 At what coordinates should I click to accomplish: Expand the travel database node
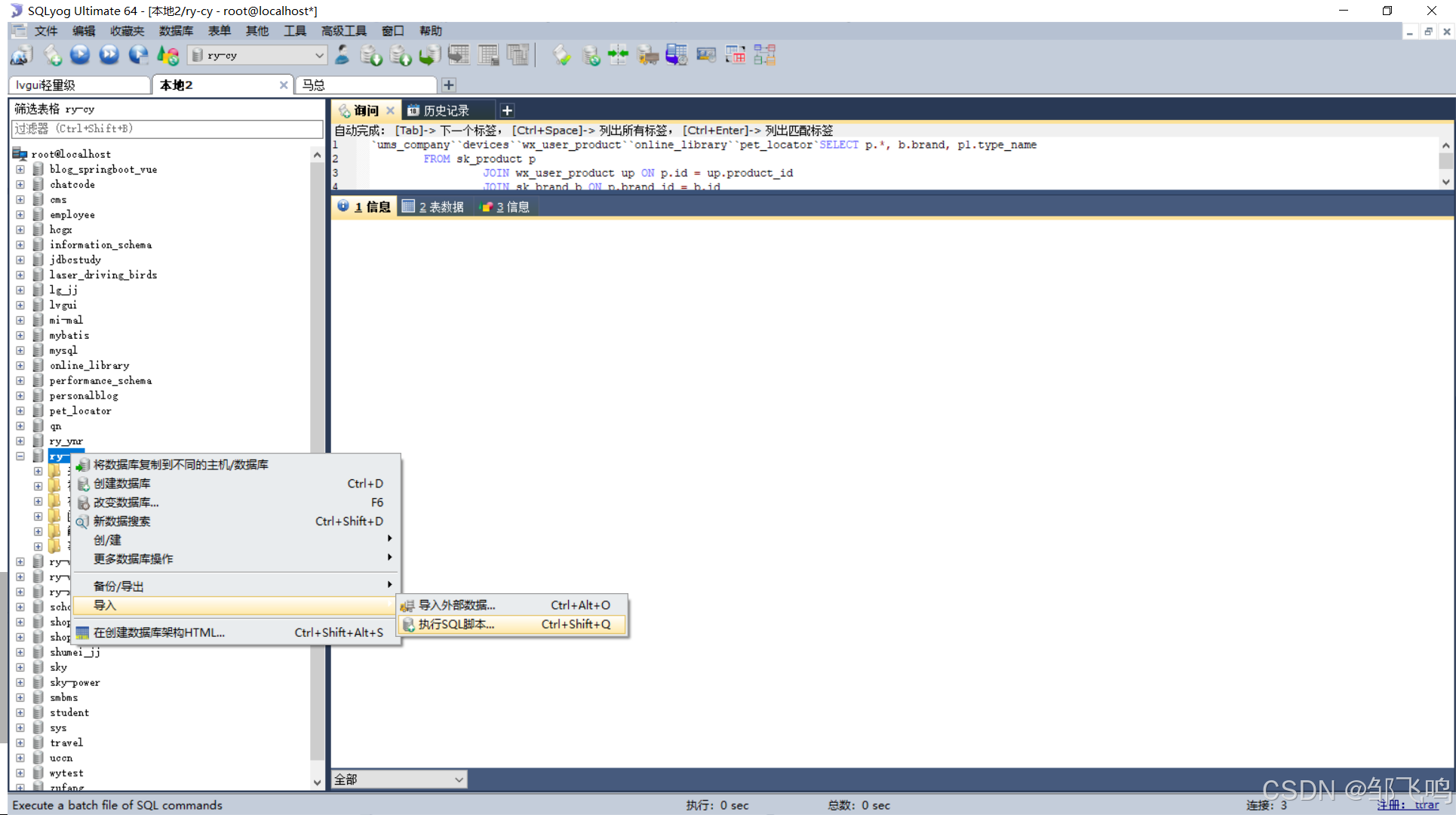pos(20,743)
